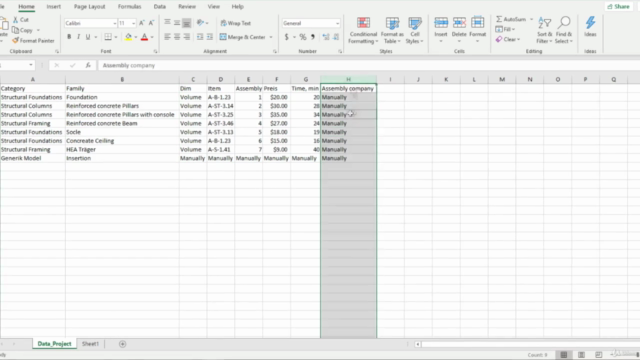Toggle Middle Align in the ribbon

(x=177, y=23)
